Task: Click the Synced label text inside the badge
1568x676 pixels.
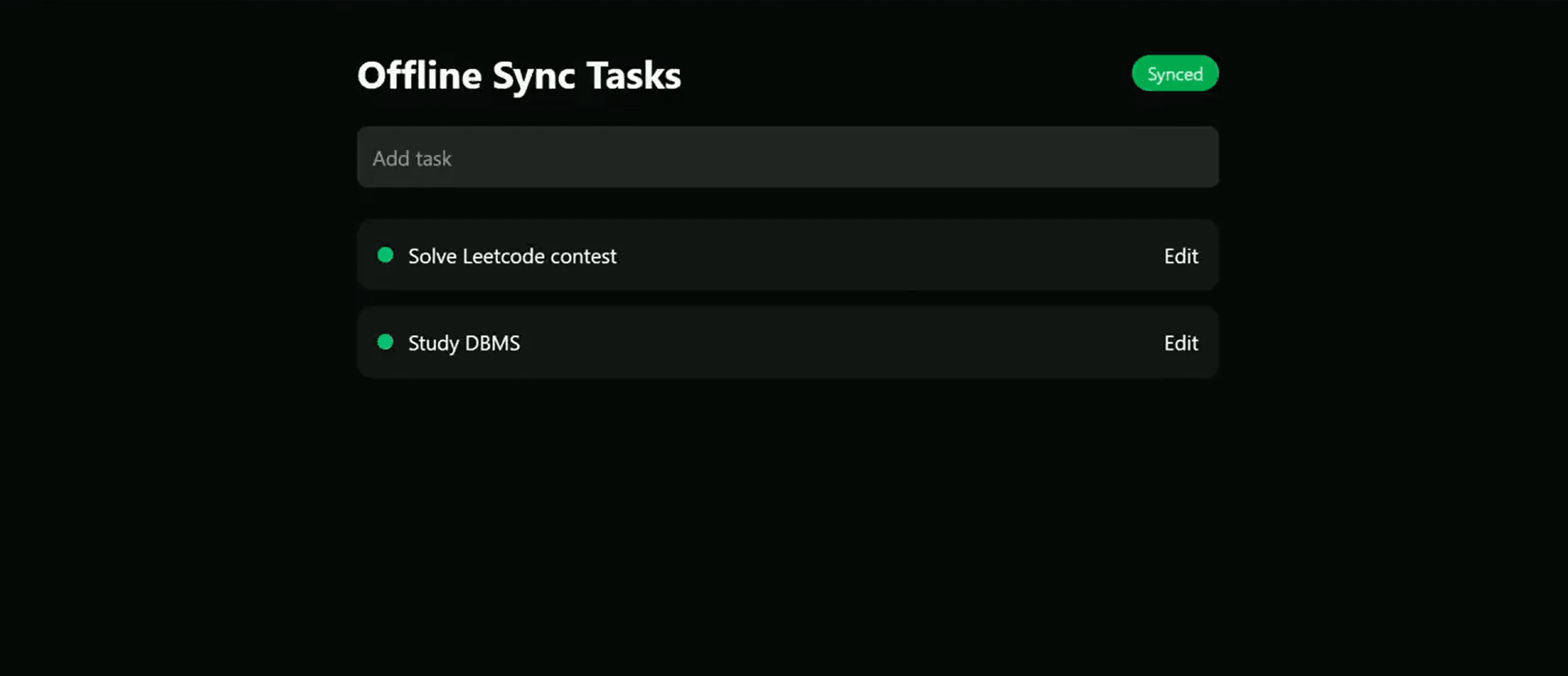Action: [1175, 75]
